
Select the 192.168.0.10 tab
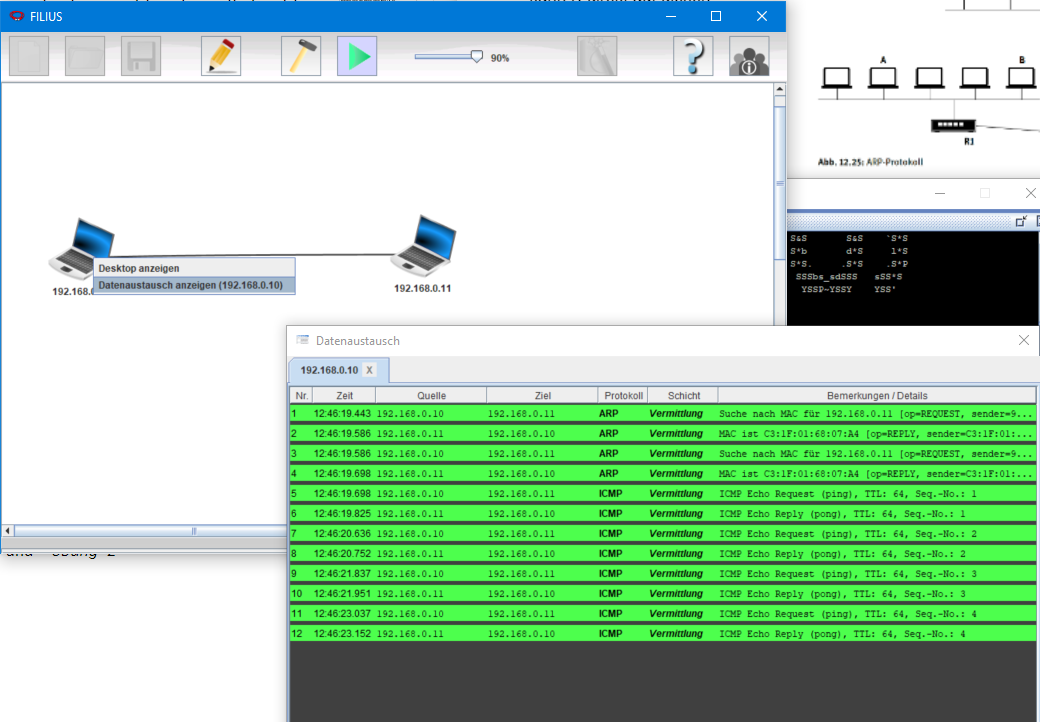tap(329, 370)
